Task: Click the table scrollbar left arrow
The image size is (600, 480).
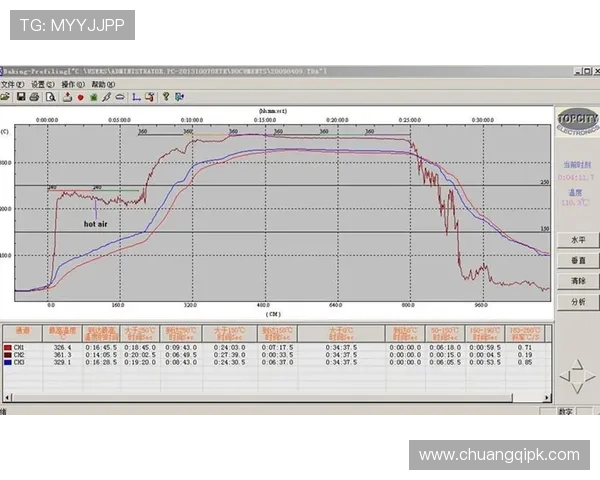Action: (7, 398)
